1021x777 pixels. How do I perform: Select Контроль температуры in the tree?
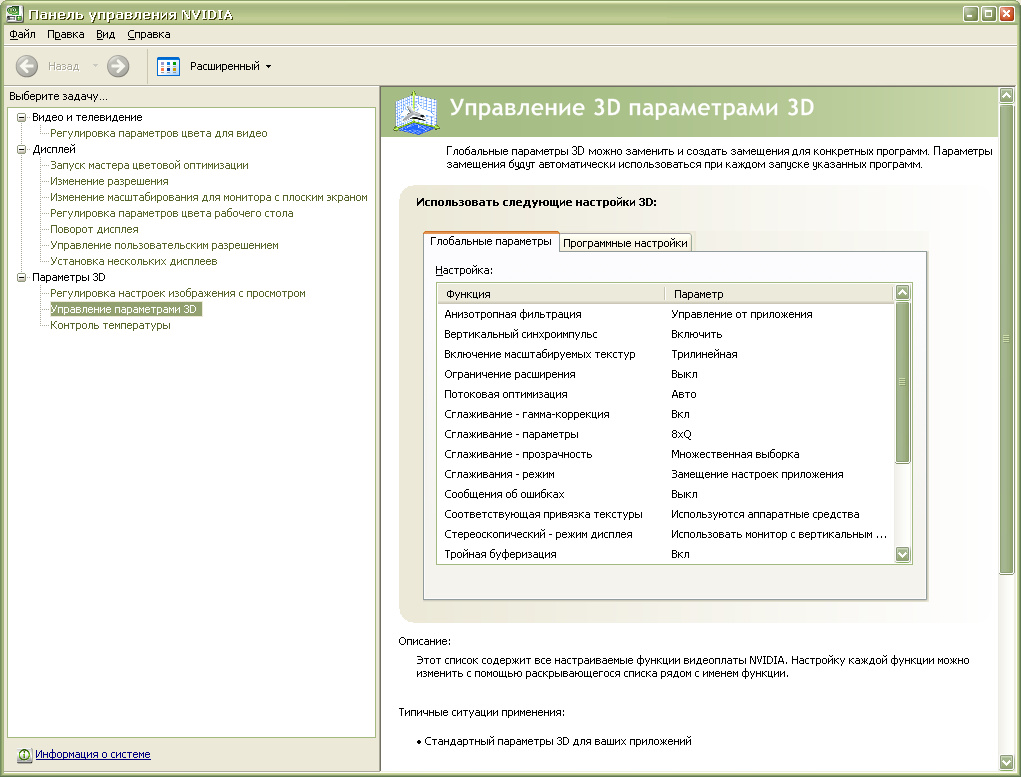(x=110, y=326)
